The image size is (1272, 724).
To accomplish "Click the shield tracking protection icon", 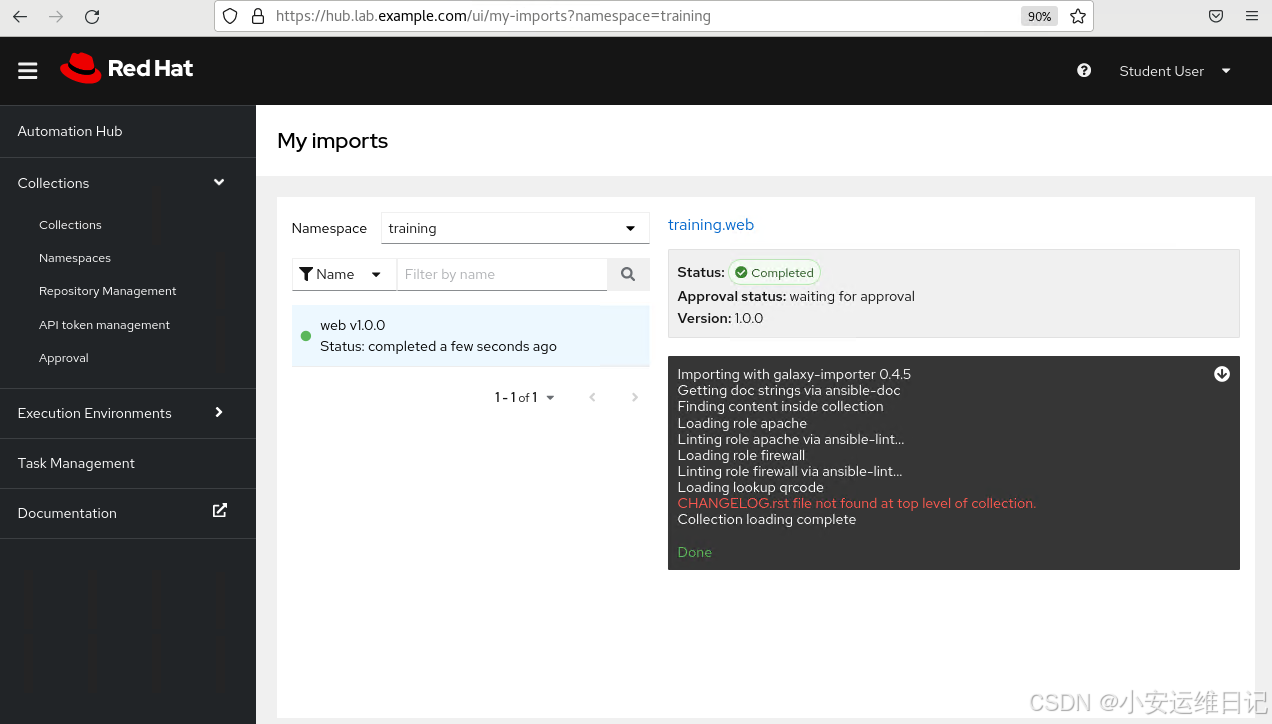I will tap(230, 16).
